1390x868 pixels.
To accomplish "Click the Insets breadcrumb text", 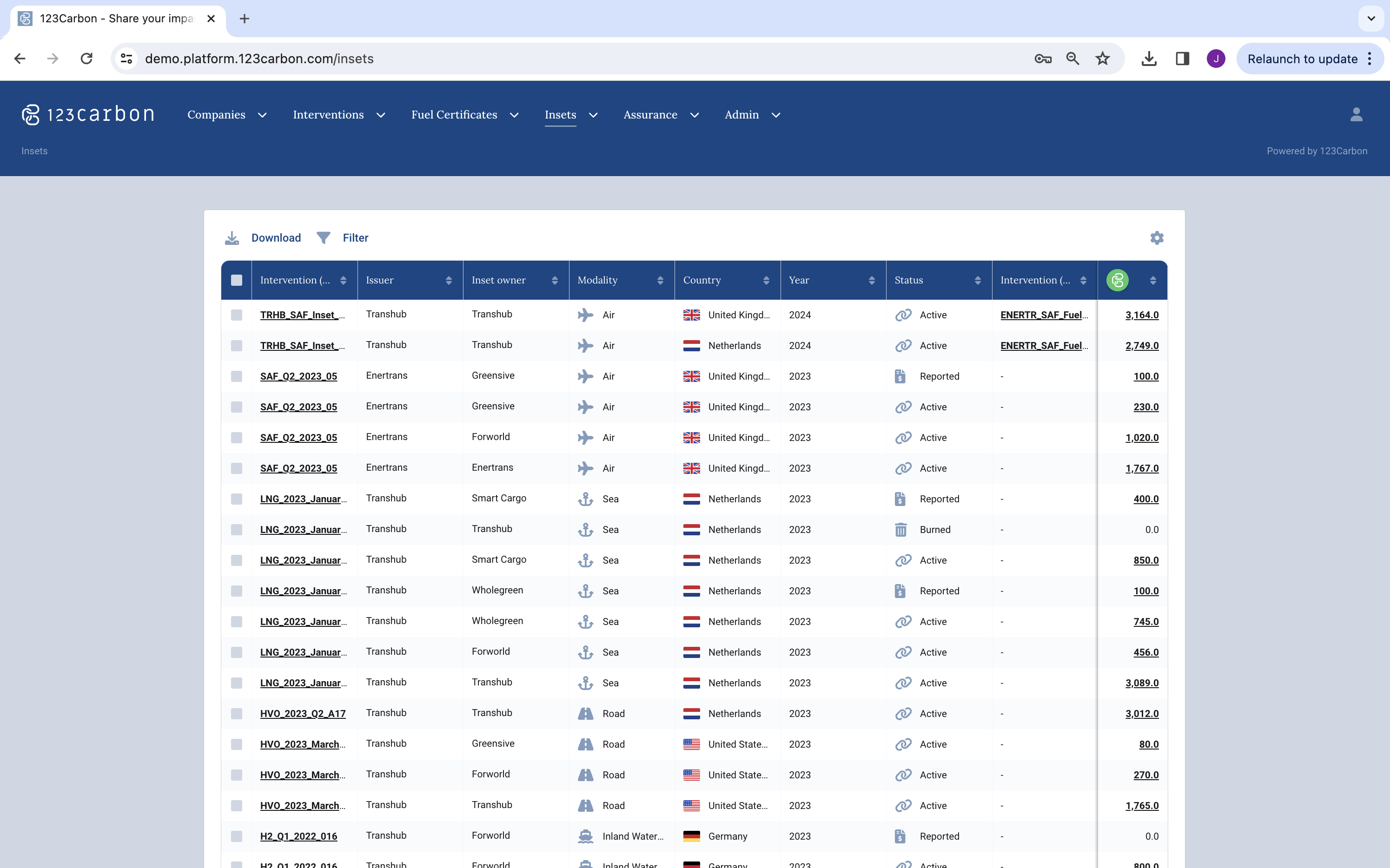I will point(34,151).
